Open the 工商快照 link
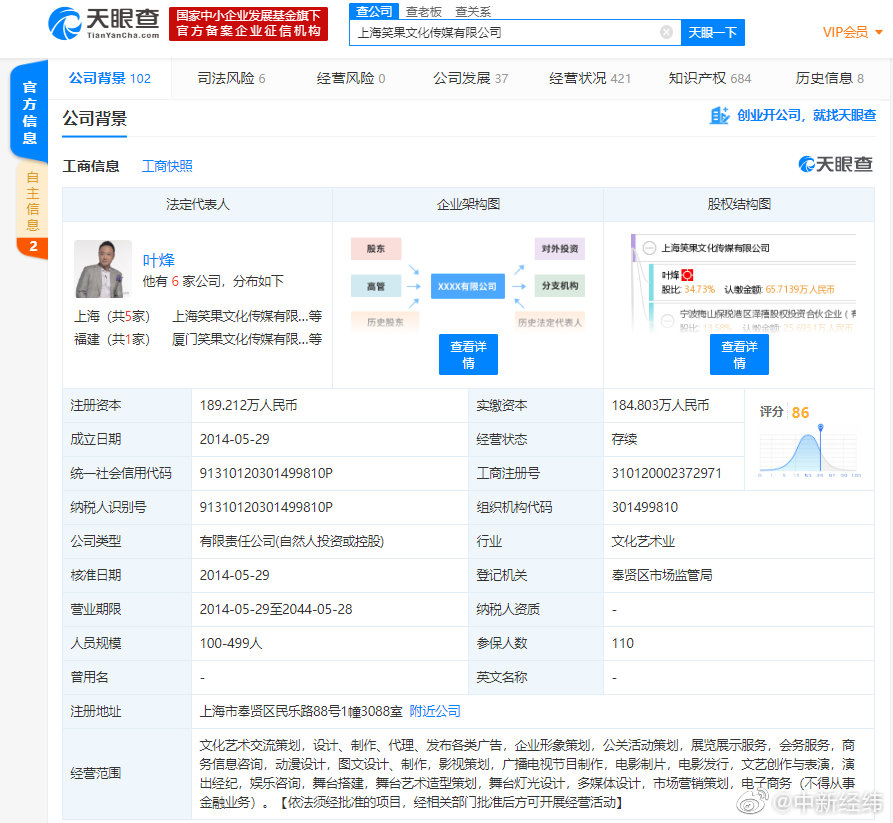The image size is (893, 823). [x=167, y=166]
